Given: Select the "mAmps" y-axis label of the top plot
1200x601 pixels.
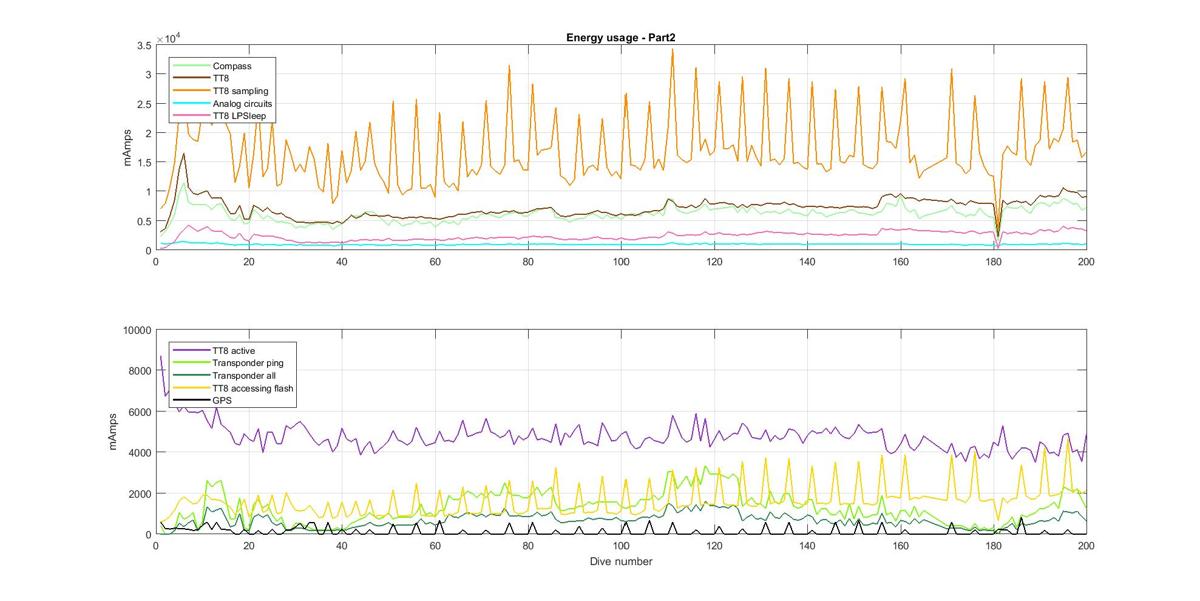Looking at the screenshot, I should coord(129,147).
